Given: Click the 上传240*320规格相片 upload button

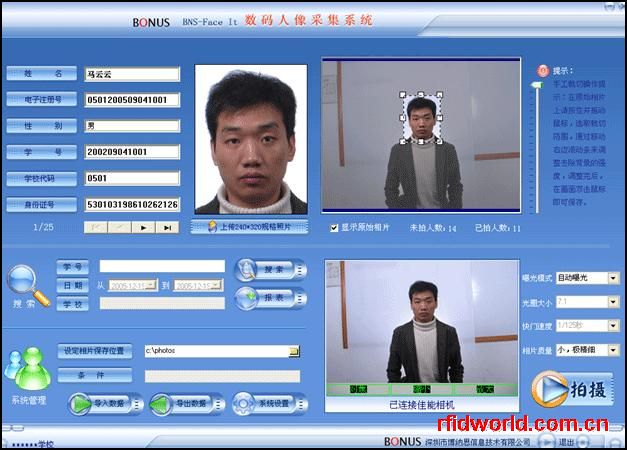Looking at the screenshot, I should (x=250, y=227).
